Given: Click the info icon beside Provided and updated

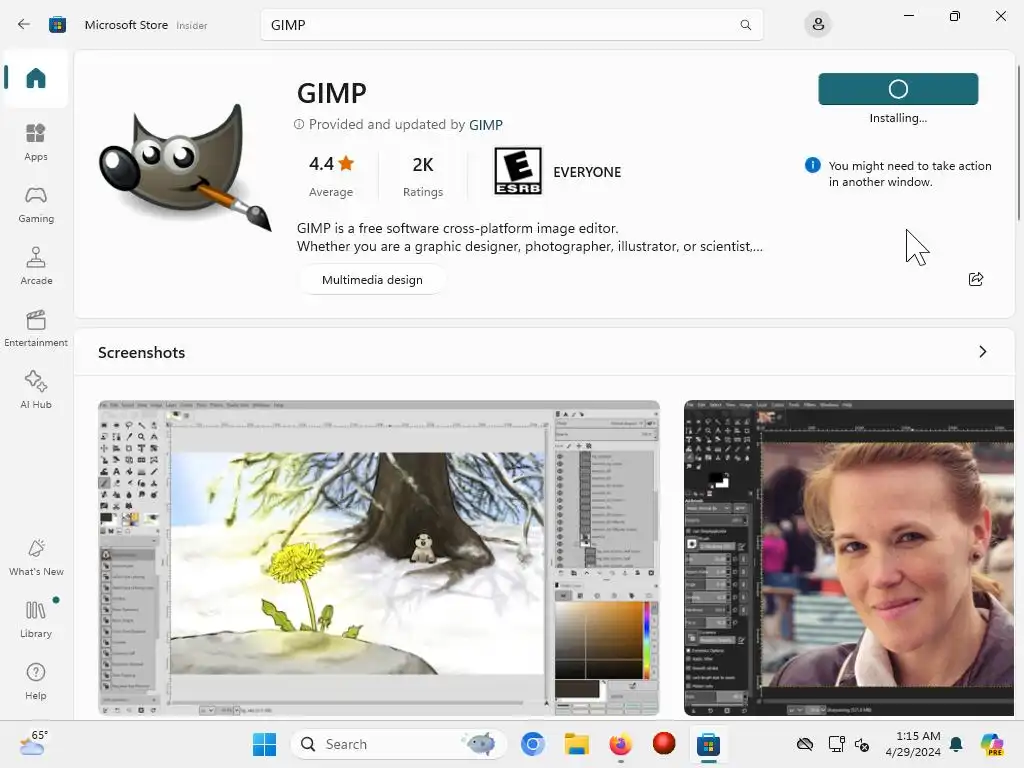Looking at the screenshot, I should (299, 124).
